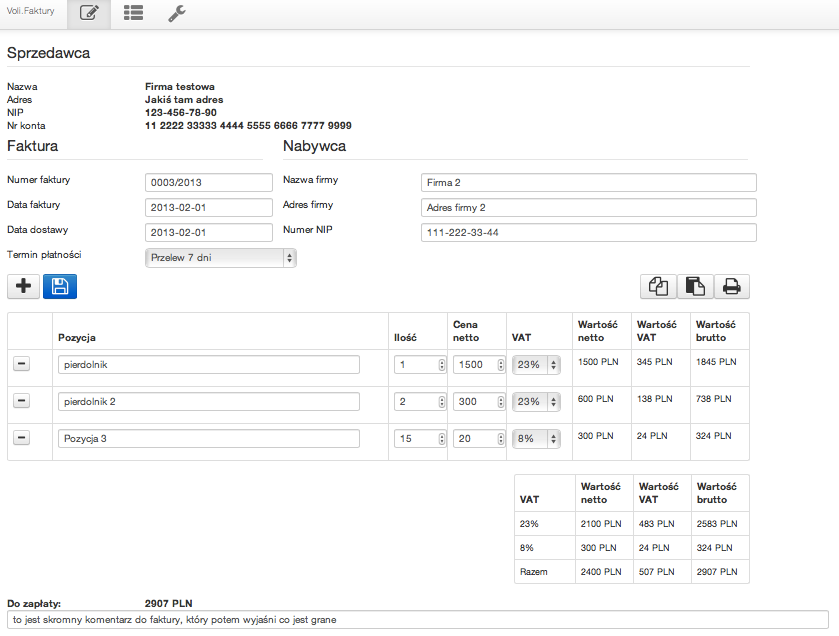Viewport: 839px width, 636px height.
Task: Click the invoice comment text field
Action: (x=418, y=620)
